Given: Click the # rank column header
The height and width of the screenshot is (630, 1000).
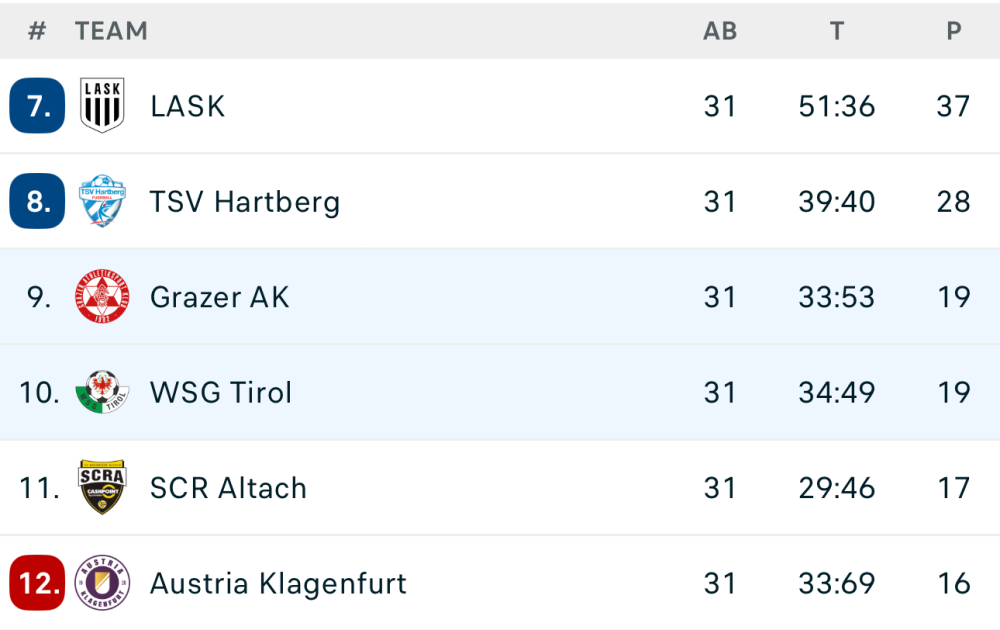Looking at the screenshot, I should 37,31.
